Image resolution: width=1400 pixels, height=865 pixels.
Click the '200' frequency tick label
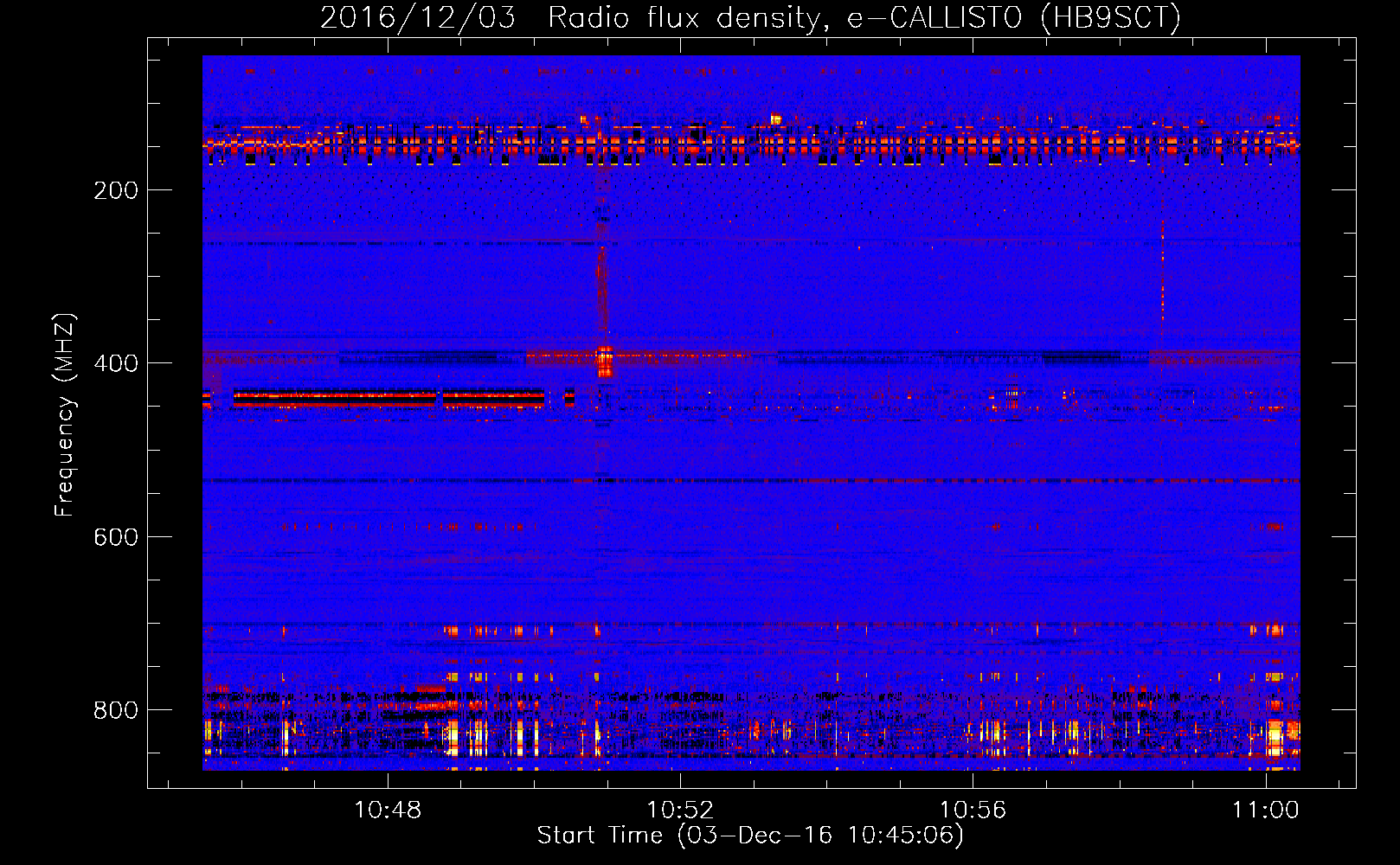click(x=116, y=190)
